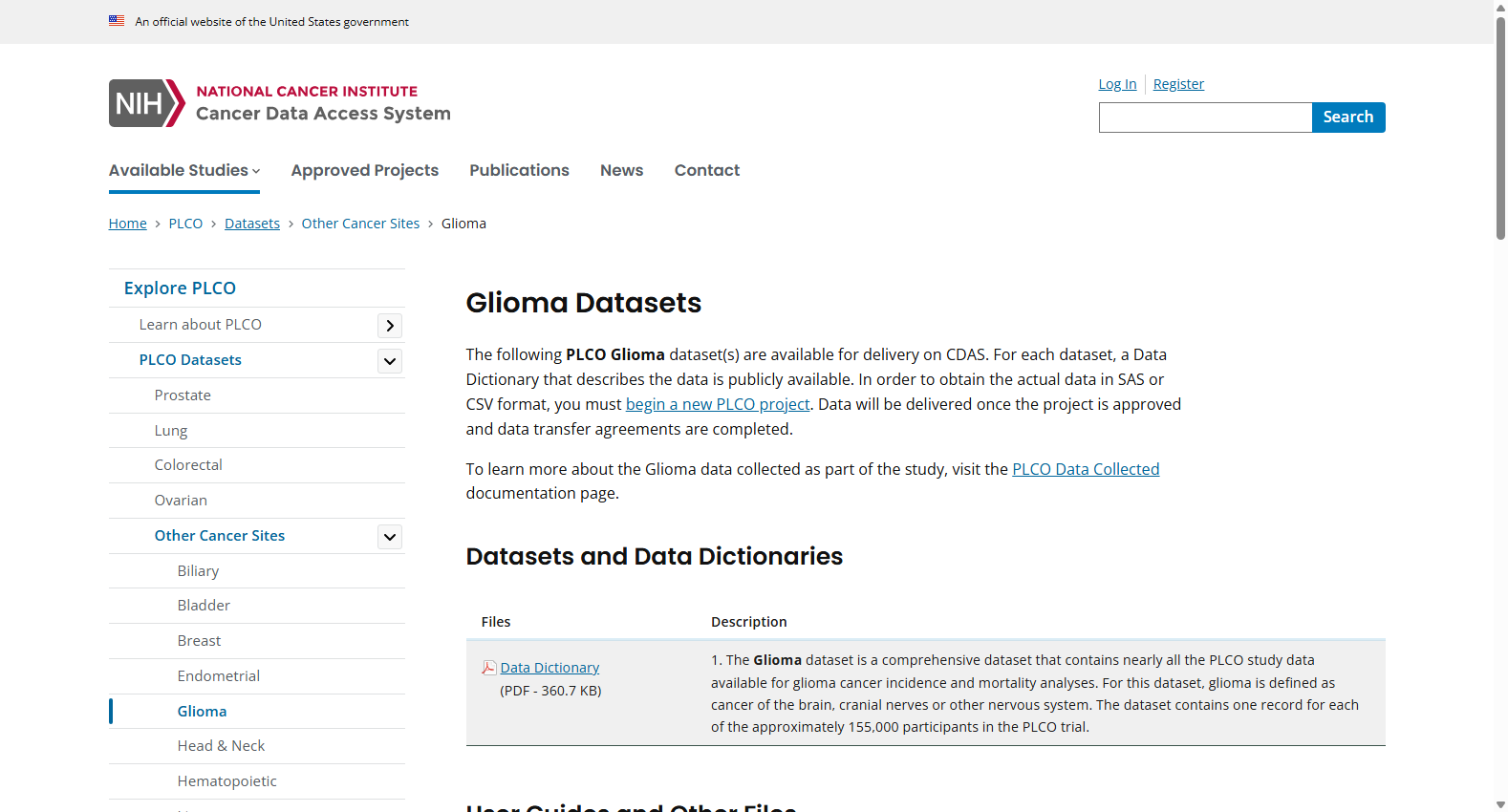1508x812 pixels.
Task: Click the Datasets and Data Dictionaries heading
Action: (x=655, y=556)
